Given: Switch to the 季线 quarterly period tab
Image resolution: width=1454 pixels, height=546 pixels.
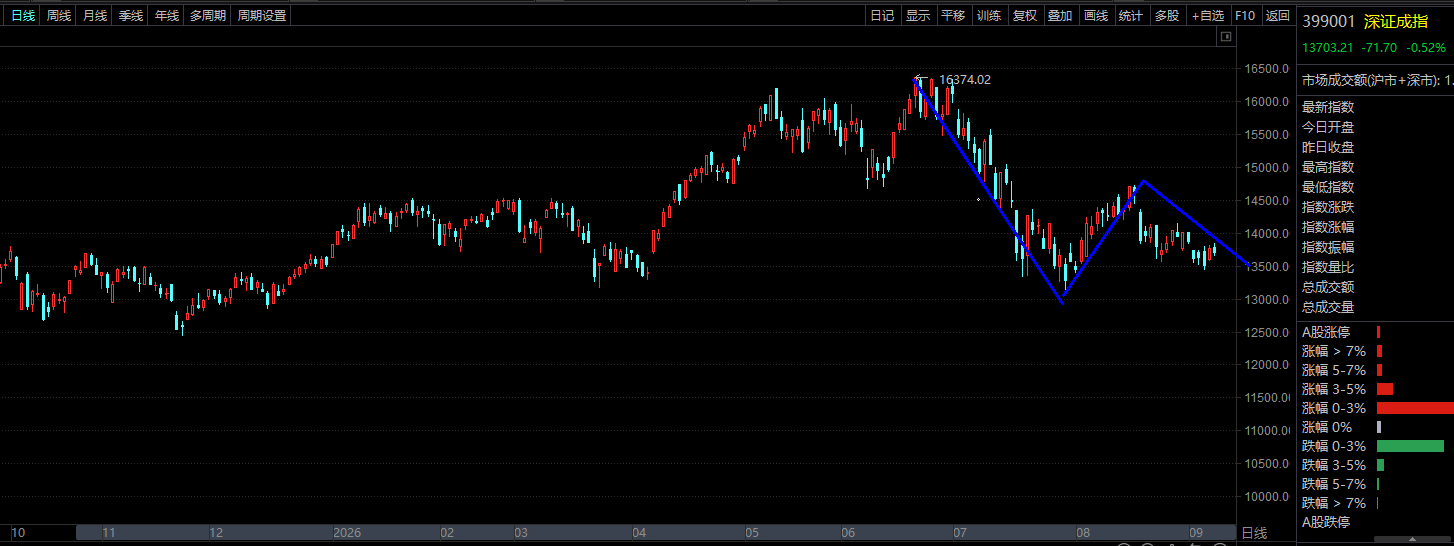Looking at the screenshot, I should click(x=130, y=15).
